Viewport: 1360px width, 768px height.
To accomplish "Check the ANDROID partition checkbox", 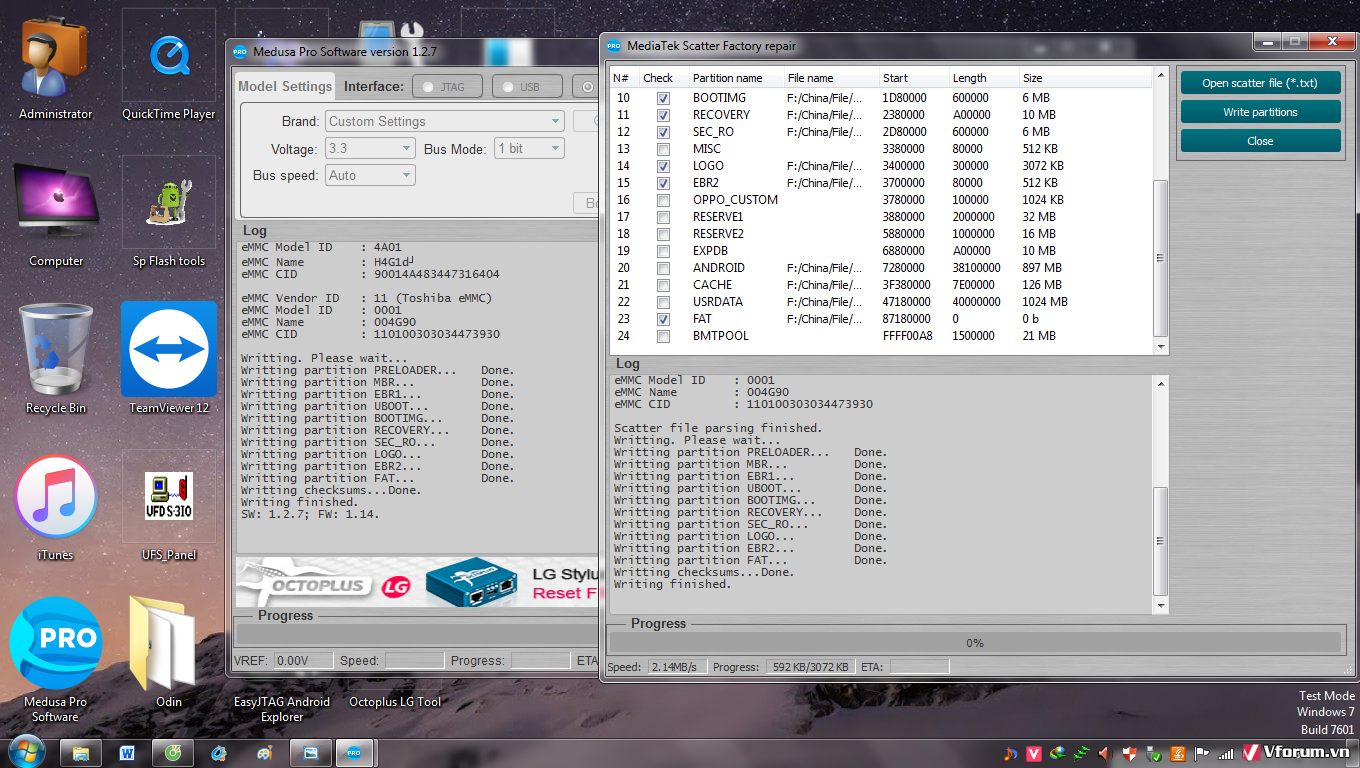I will [x=663, y=268].
